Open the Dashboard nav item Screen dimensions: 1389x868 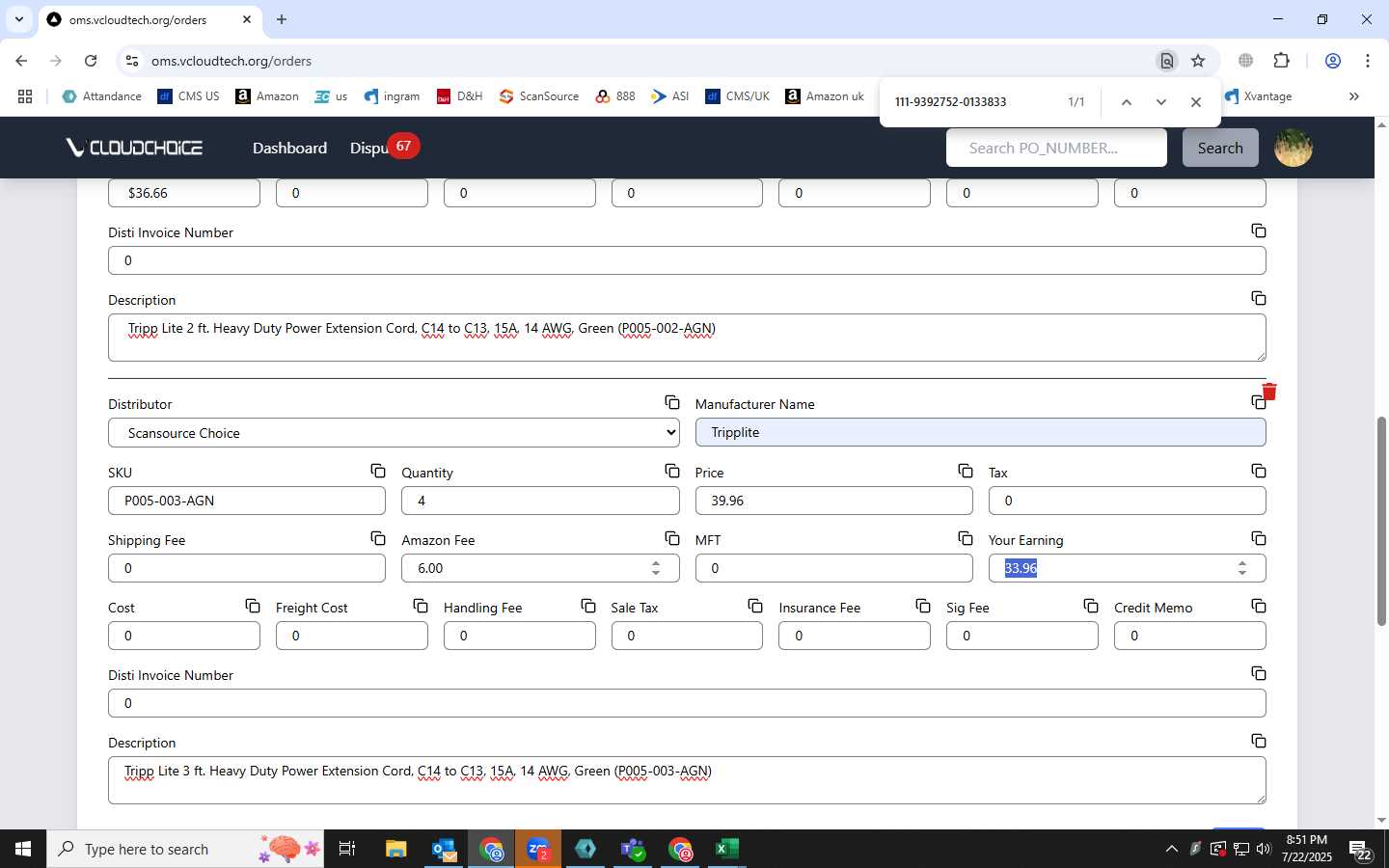(289, 148)
